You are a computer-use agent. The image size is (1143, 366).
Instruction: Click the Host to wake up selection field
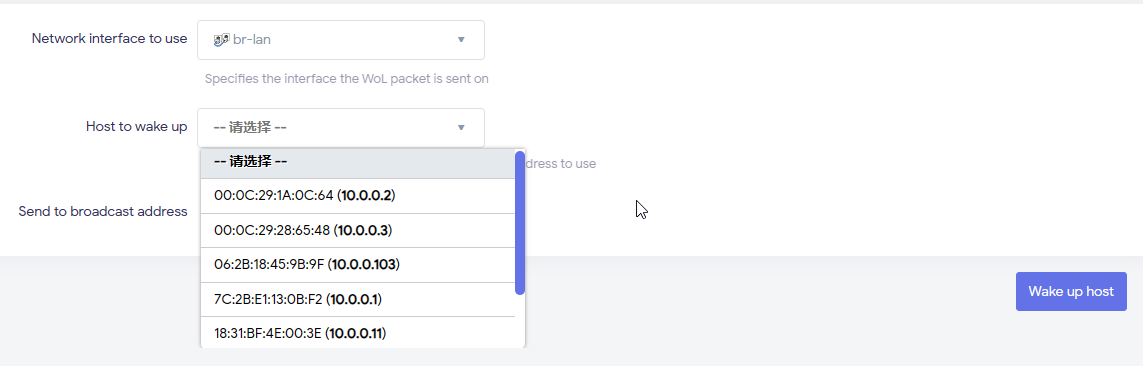pos(340,128)
